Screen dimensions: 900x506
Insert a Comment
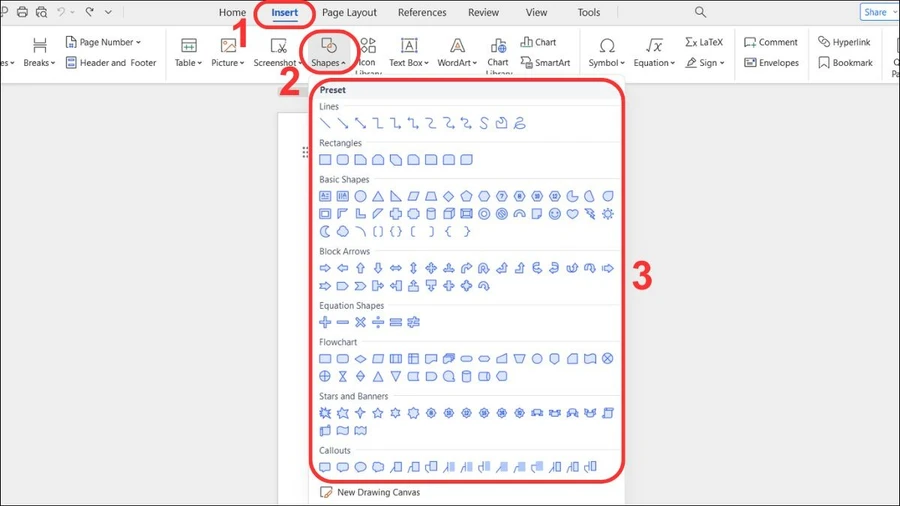click(x=770, y=42)
